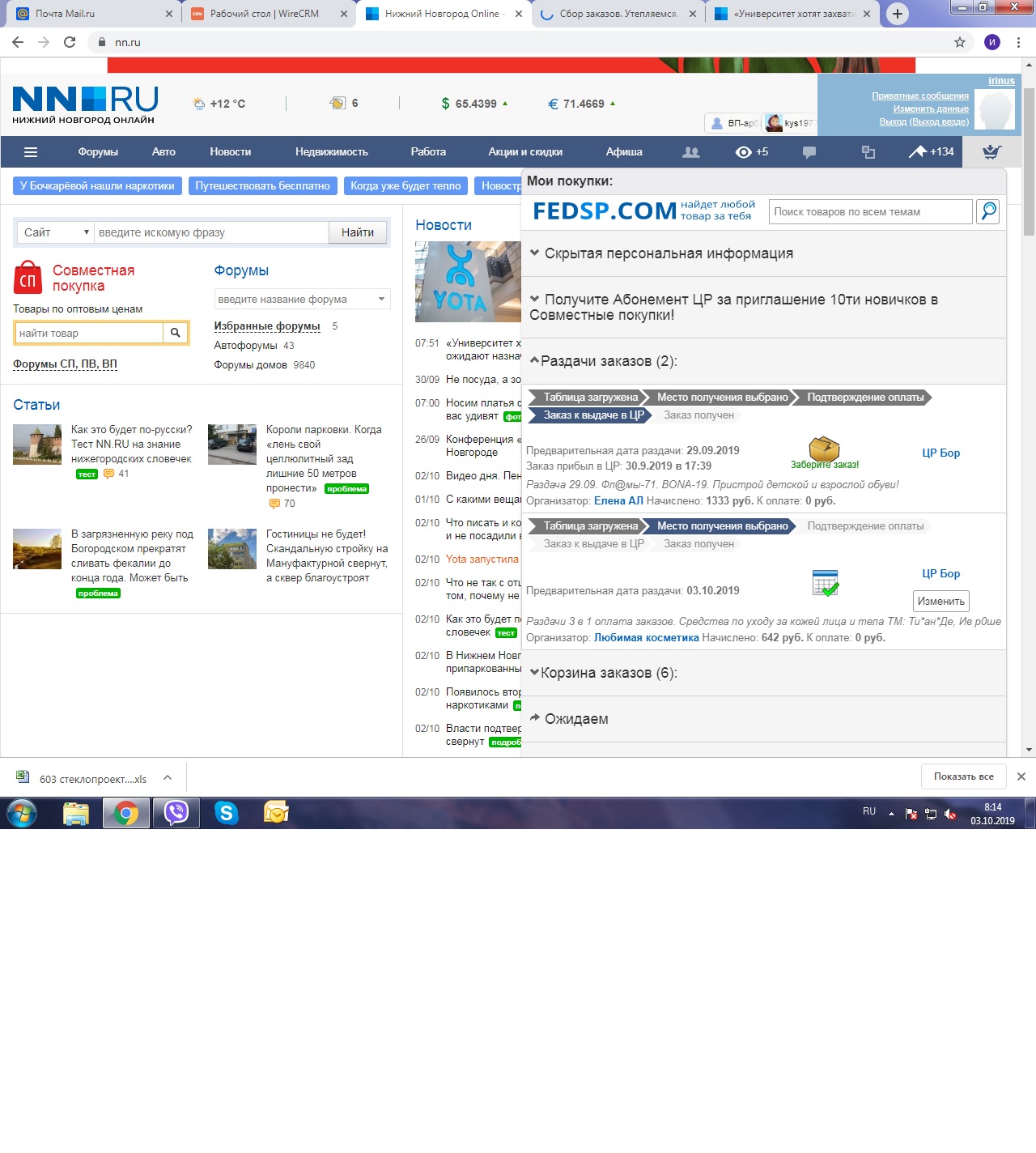
Task: Open the forum name dropdown under Форумы
Action: [302, 299]
